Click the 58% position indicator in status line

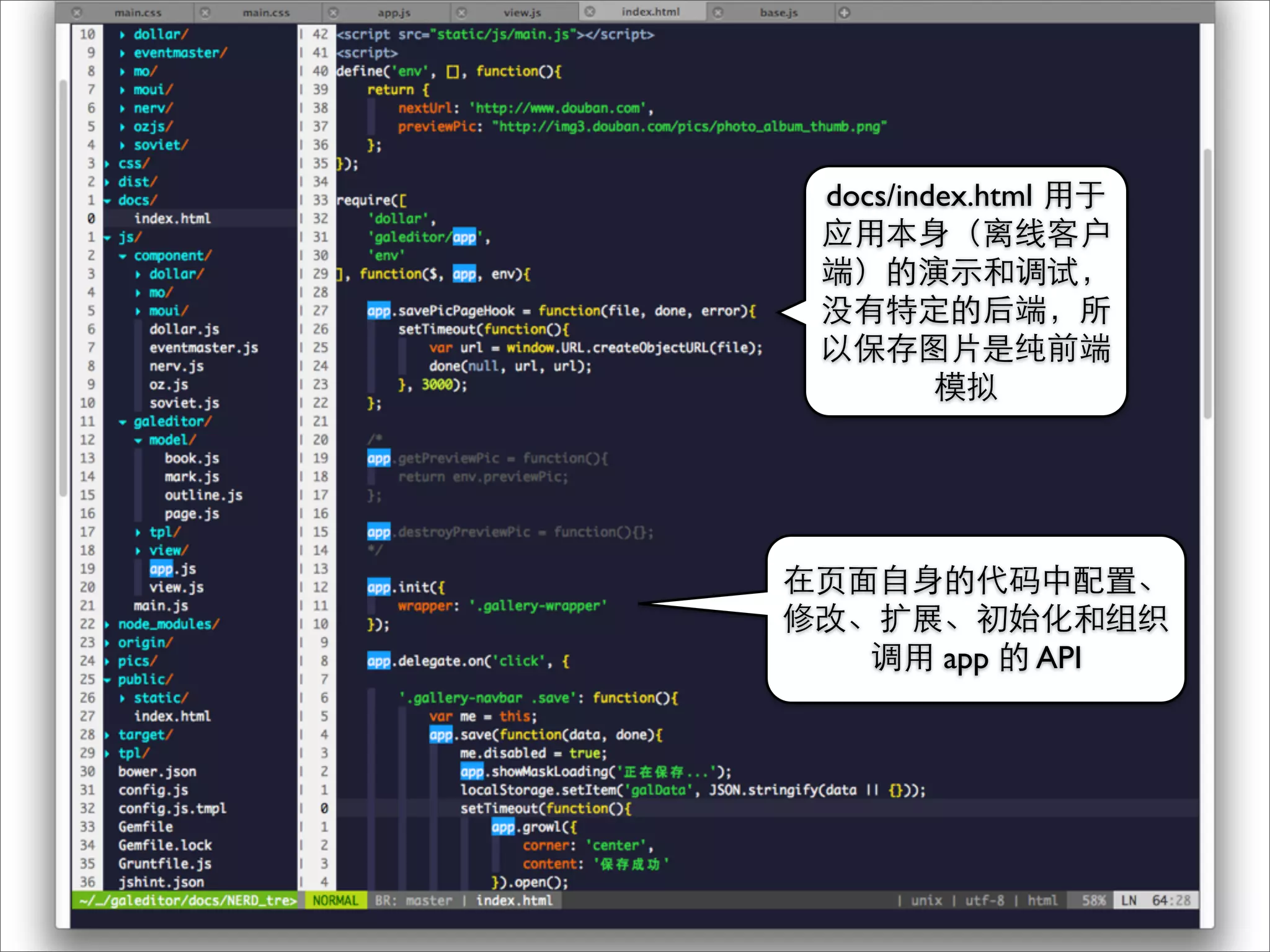click(x=1093, y=901)
